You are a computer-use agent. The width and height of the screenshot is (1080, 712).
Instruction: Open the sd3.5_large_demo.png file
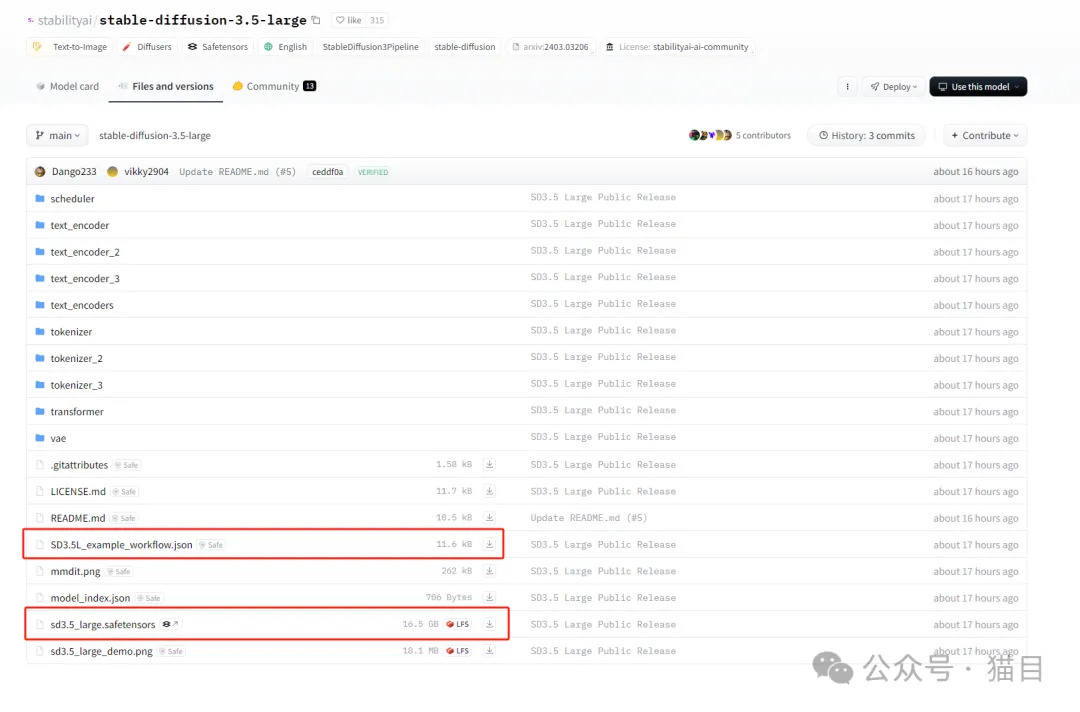(x=101, y=651)
